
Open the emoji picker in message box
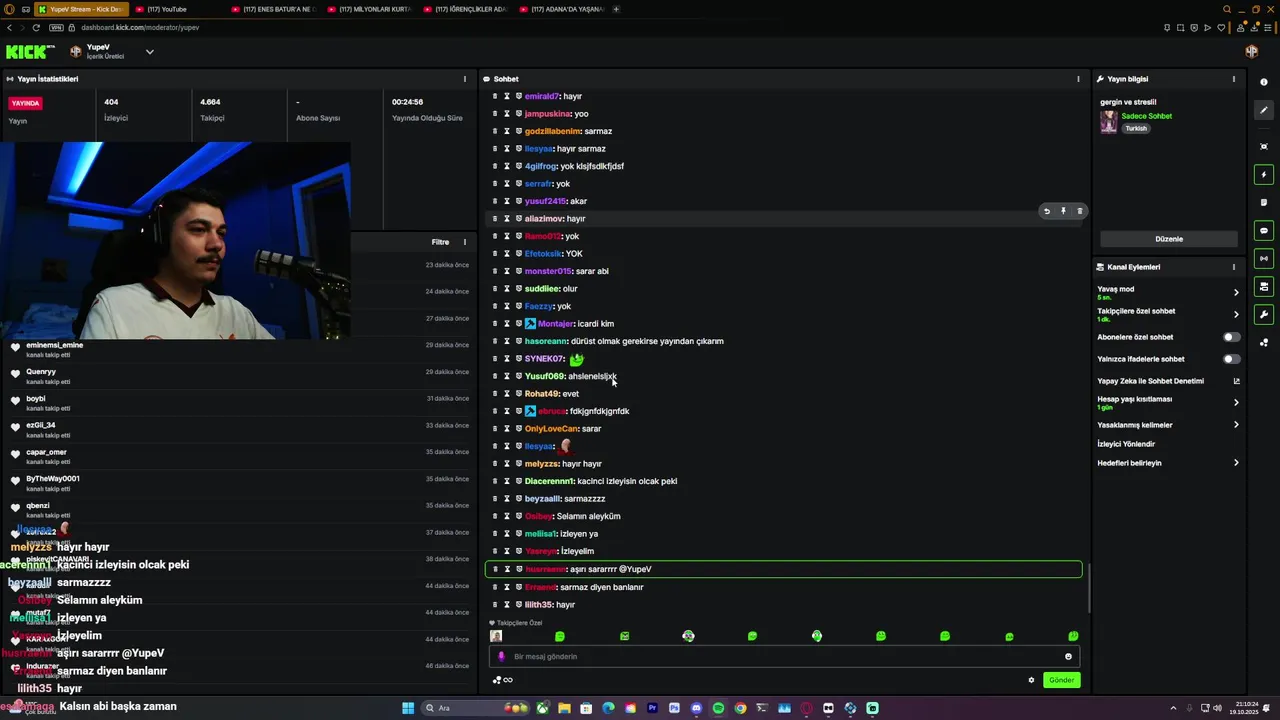(1068, 657)
